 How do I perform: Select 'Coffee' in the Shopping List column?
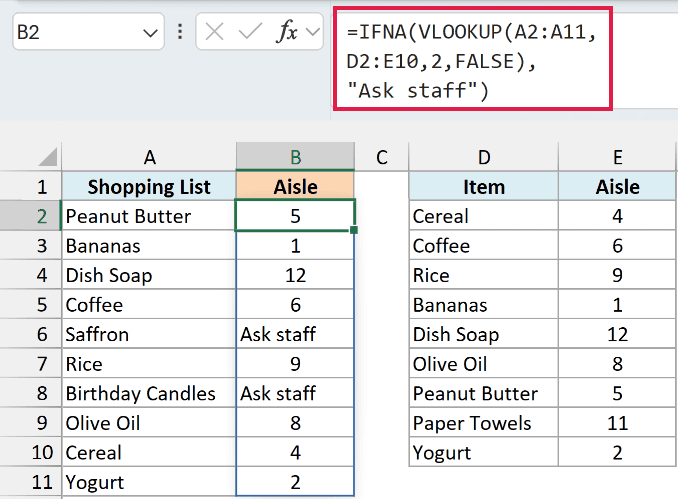tap(149, 304)
